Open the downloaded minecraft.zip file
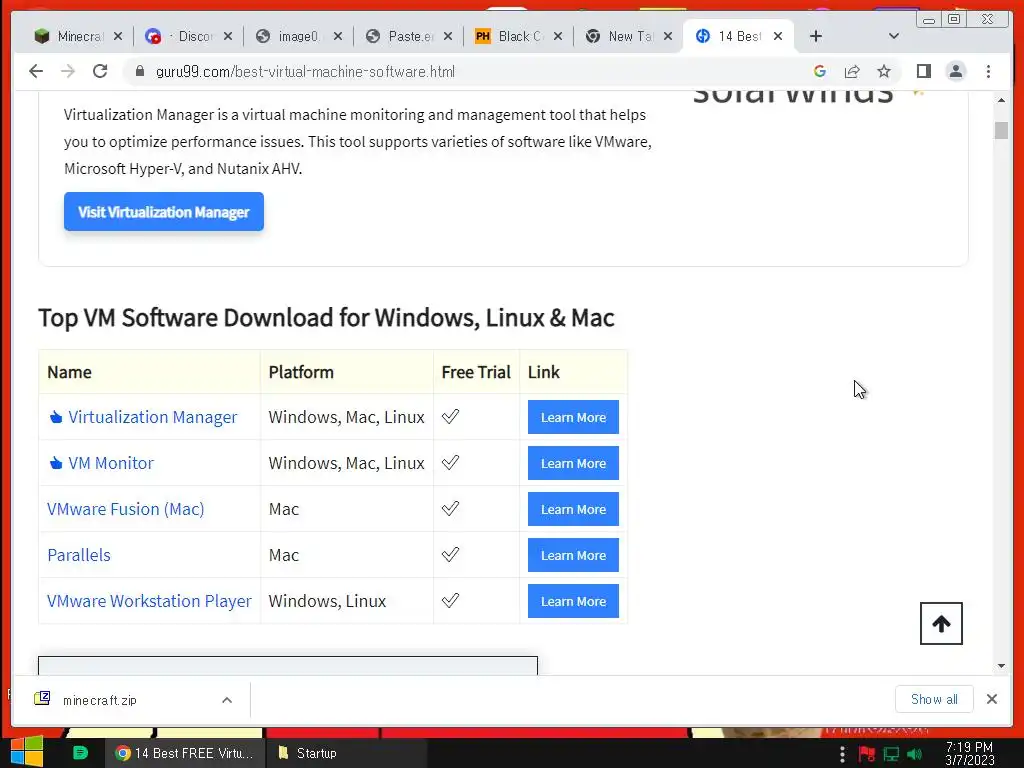Screen dimensions: 1024x768 (x=100, y=700)
